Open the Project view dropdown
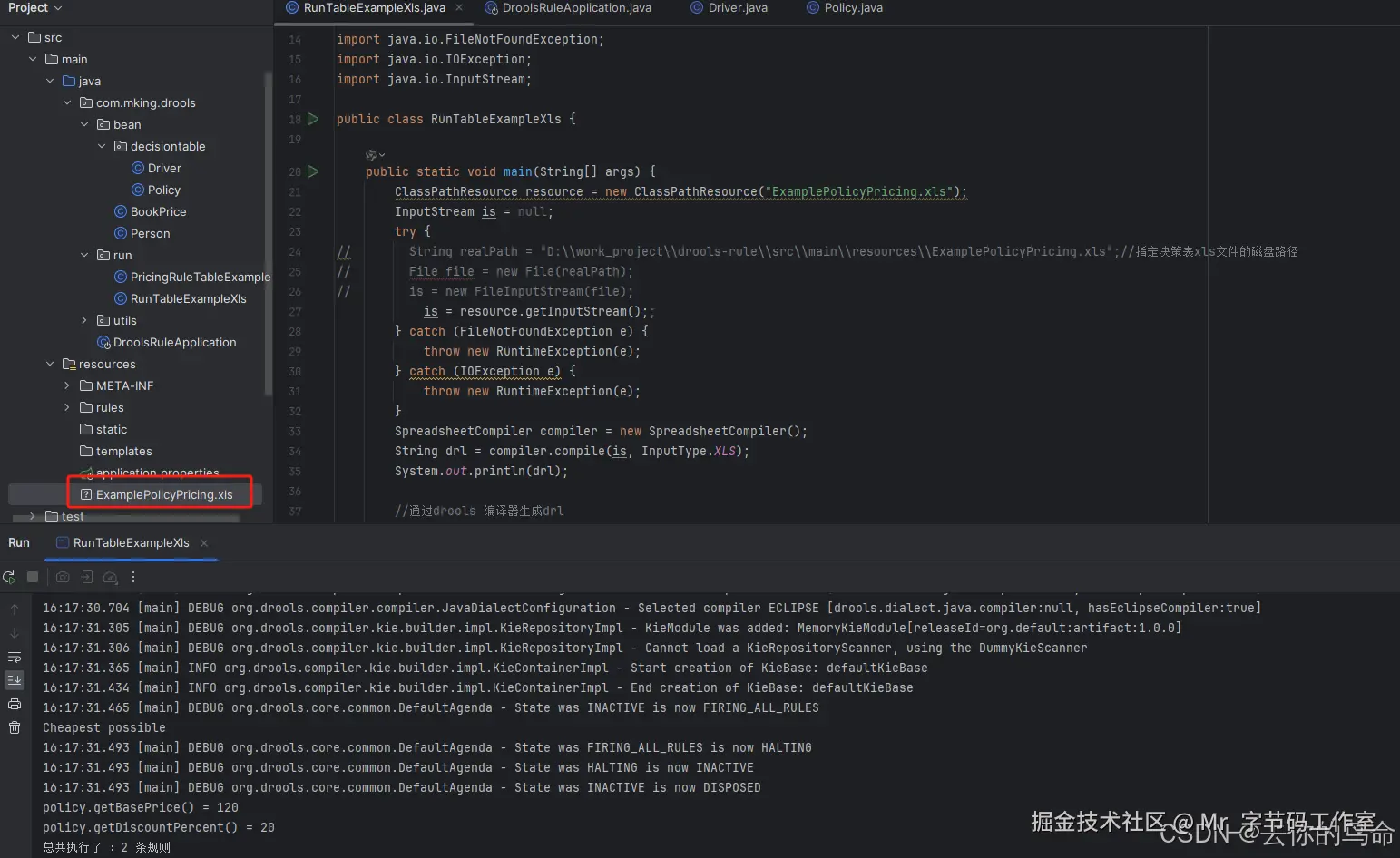This screenshot has width=1400, height=858. tap(35, 7)
